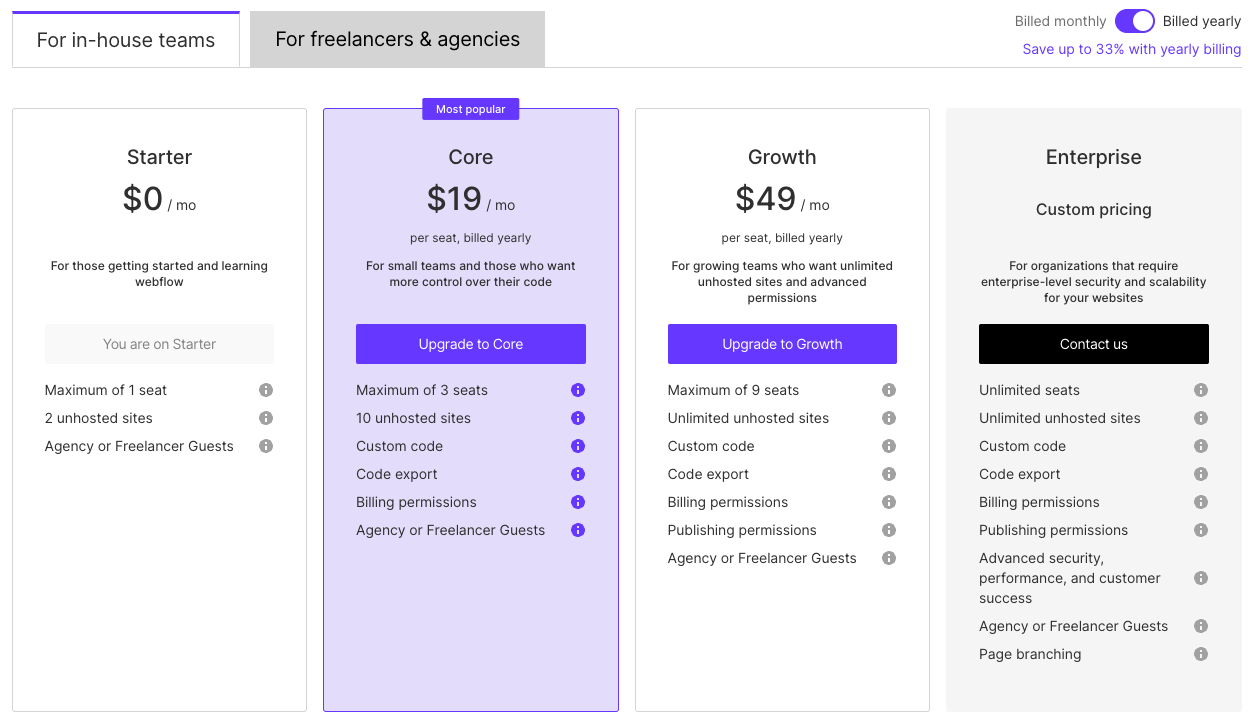
Task: Show info for Enterprise Page branching
Action: click(1201, 654)
